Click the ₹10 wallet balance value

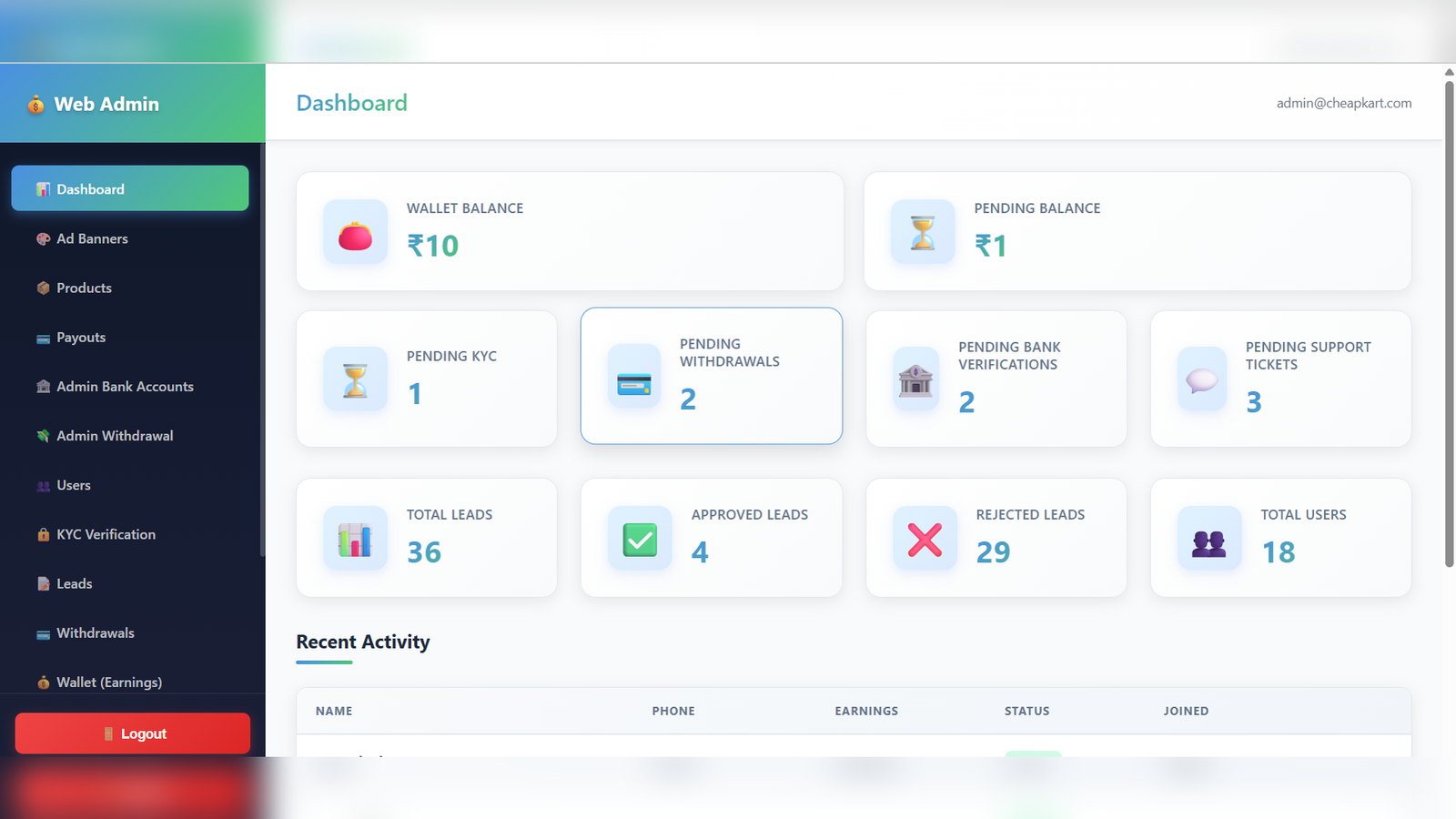click(433, 246)
